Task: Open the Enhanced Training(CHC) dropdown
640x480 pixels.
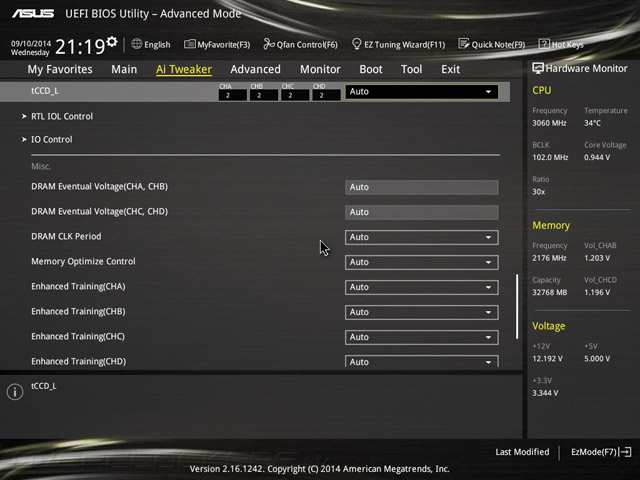Action: click(x=422, y=337)
